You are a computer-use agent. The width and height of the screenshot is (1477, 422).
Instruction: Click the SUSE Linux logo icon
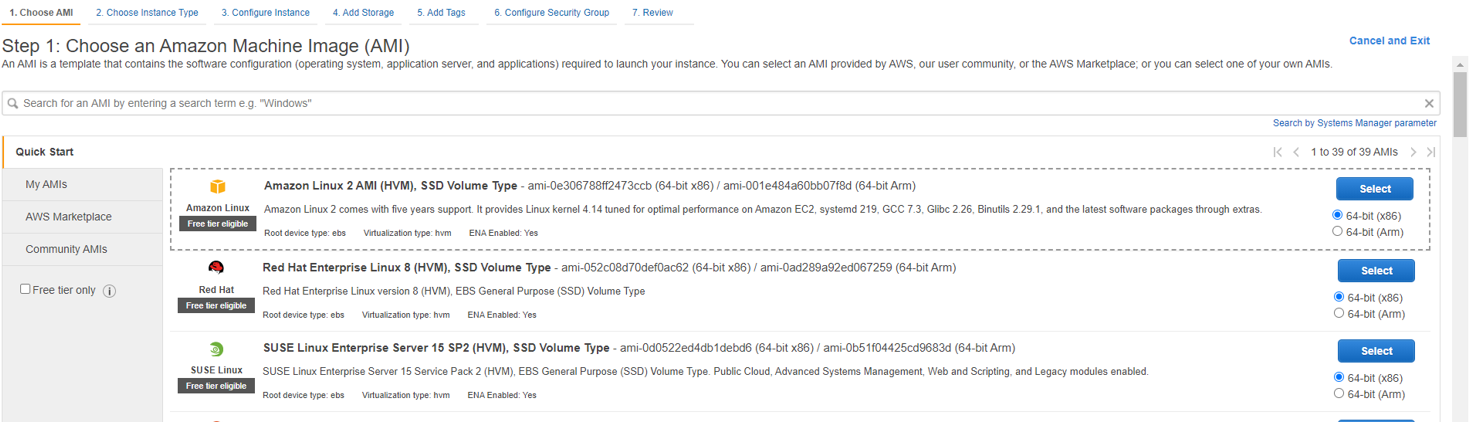click(x=216, y=349)
